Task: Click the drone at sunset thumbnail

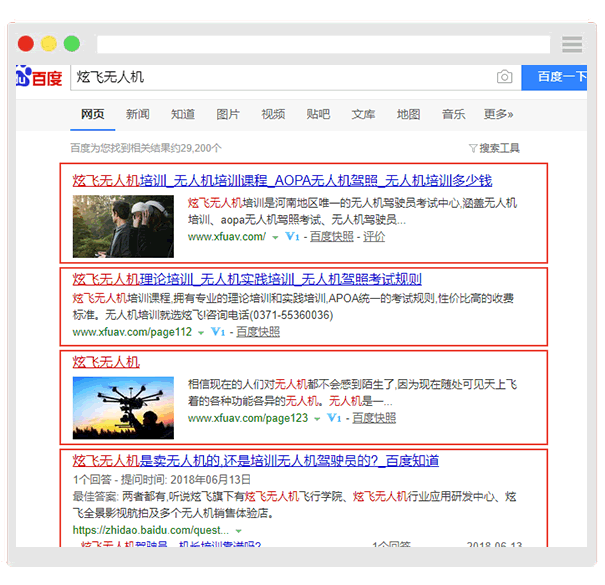Action: (123, 408)
